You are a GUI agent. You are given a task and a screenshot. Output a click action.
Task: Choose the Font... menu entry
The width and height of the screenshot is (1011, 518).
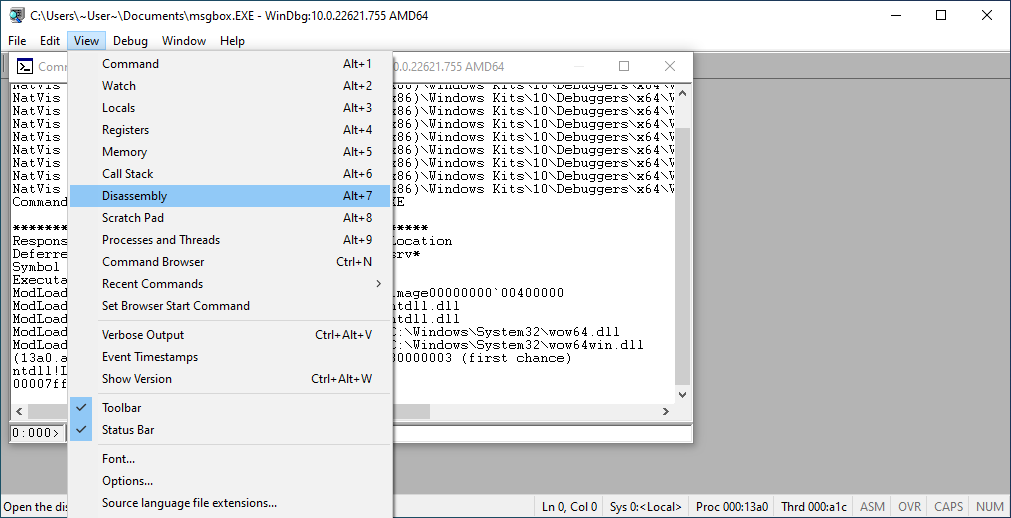118,459
